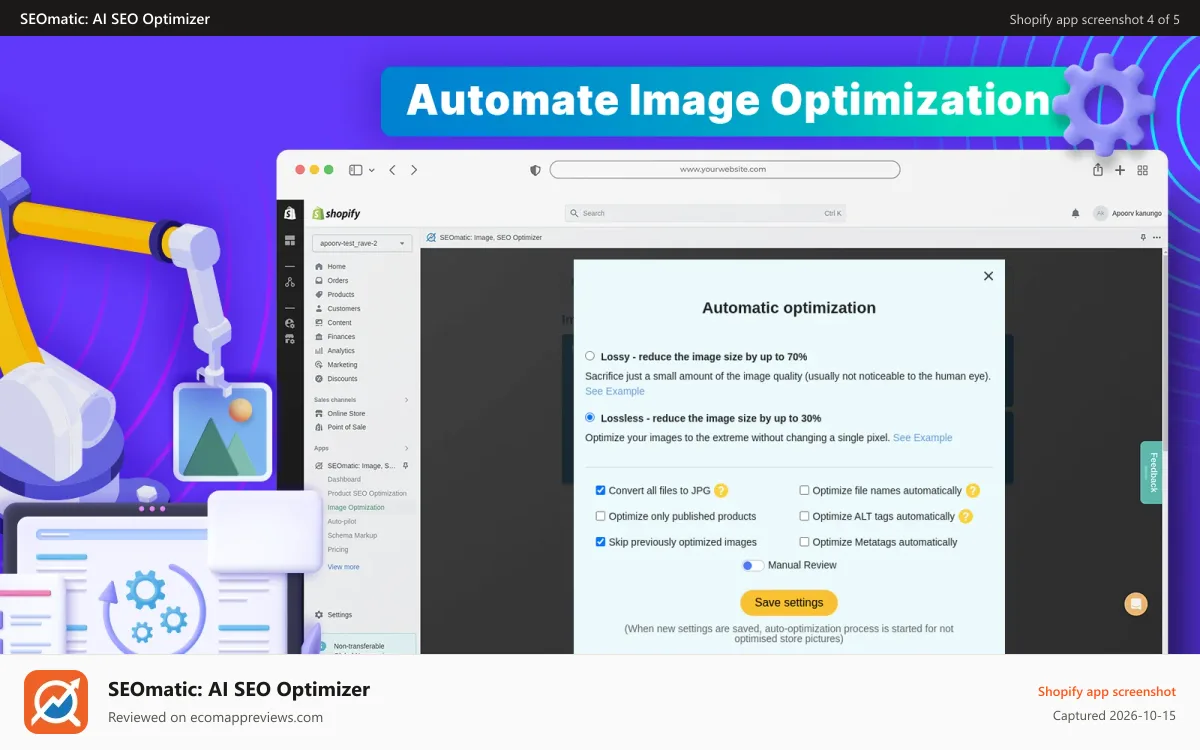Click the help icon beside Optimize file names
The height and width of the screenshot is (750, 1200).
point(973,491)
